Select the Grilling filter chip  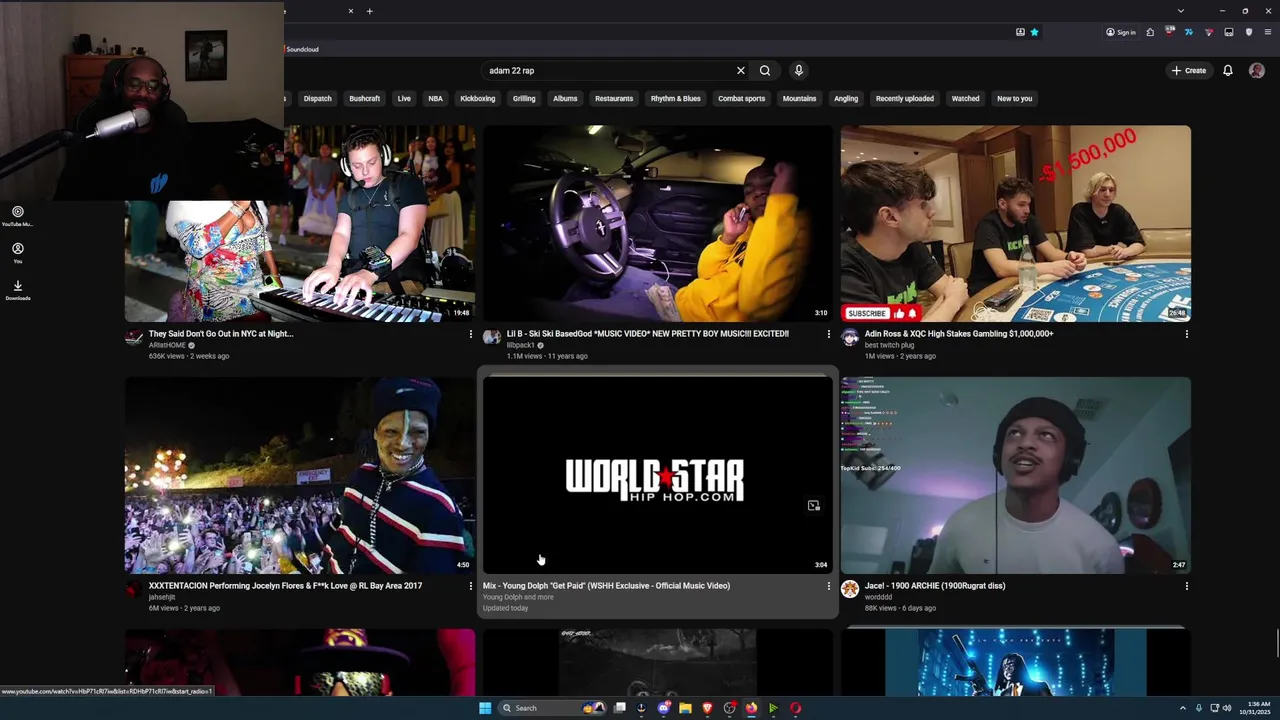[524, 98]
